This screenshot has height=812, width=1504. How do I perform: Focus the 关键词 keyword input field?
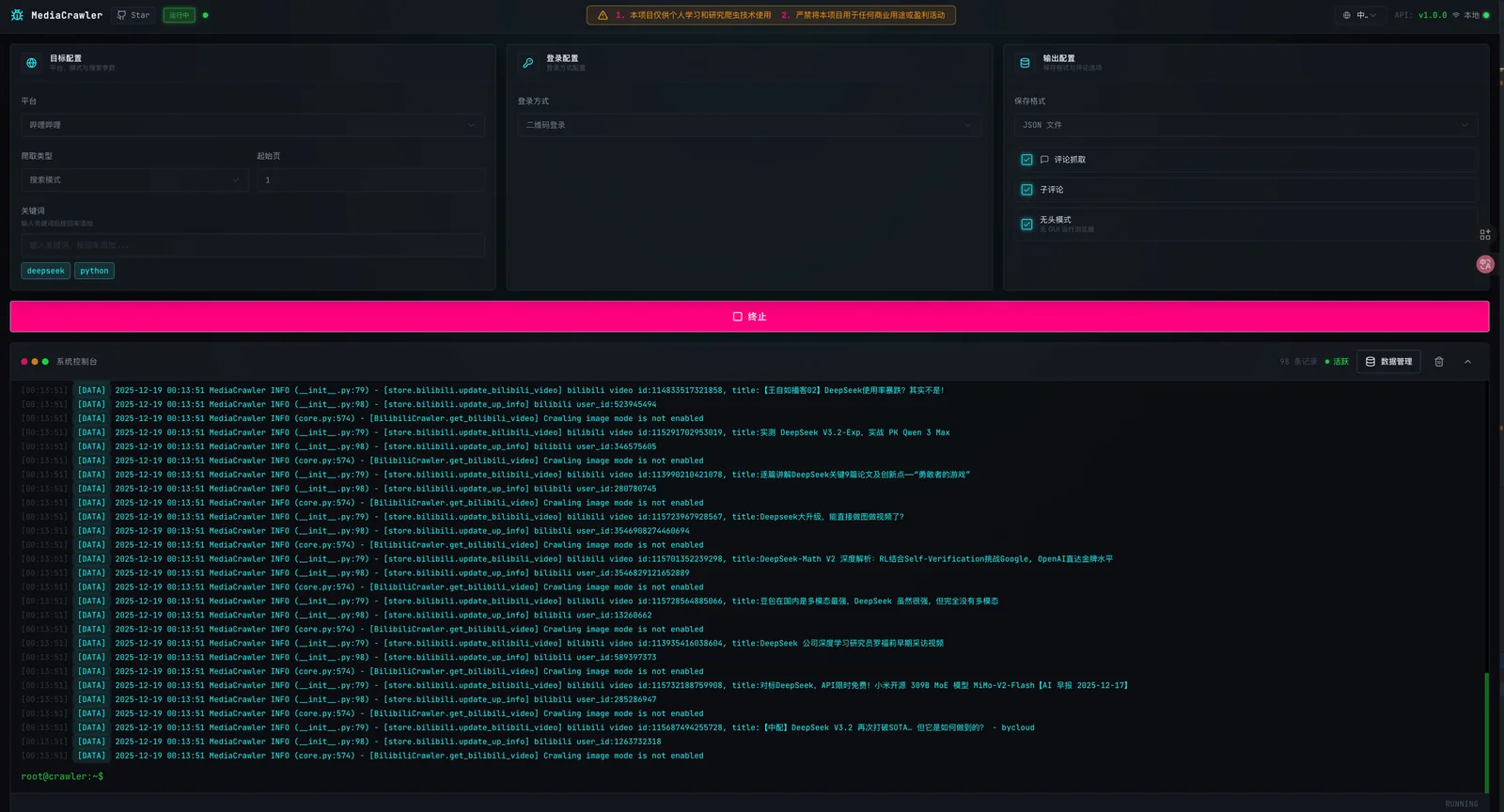tap(253, 245)
